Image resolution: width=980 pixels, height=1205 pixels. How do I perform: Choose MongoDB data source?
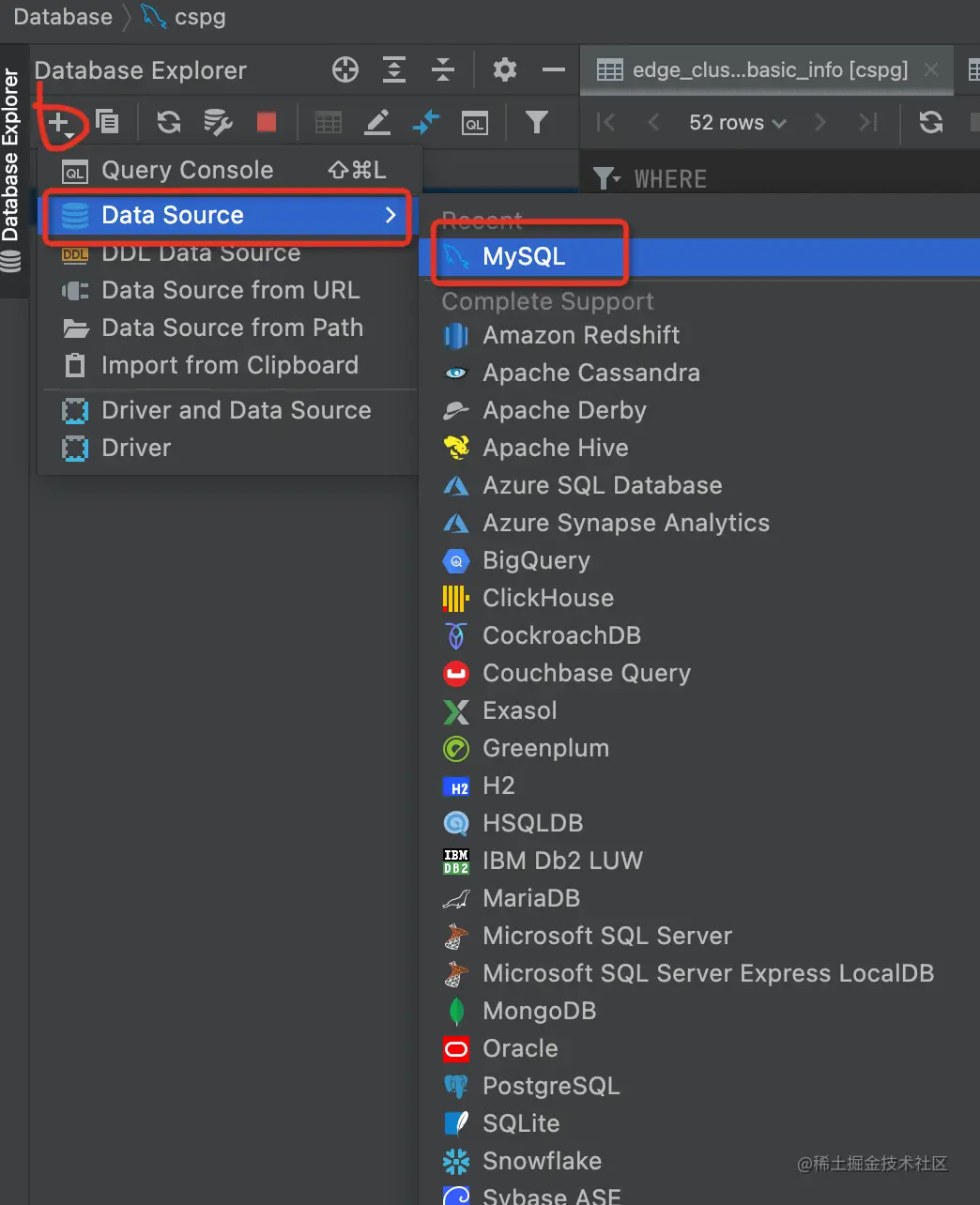tap(699, 1011)
